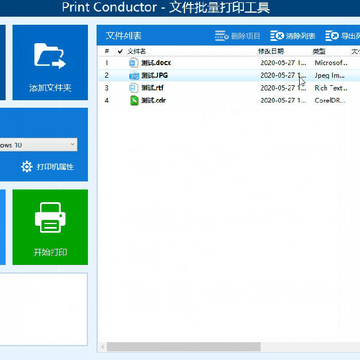Click the 文件列表 panel title
Image resolution: width=360 pixels, height=360 pixels.
point(124,36)
